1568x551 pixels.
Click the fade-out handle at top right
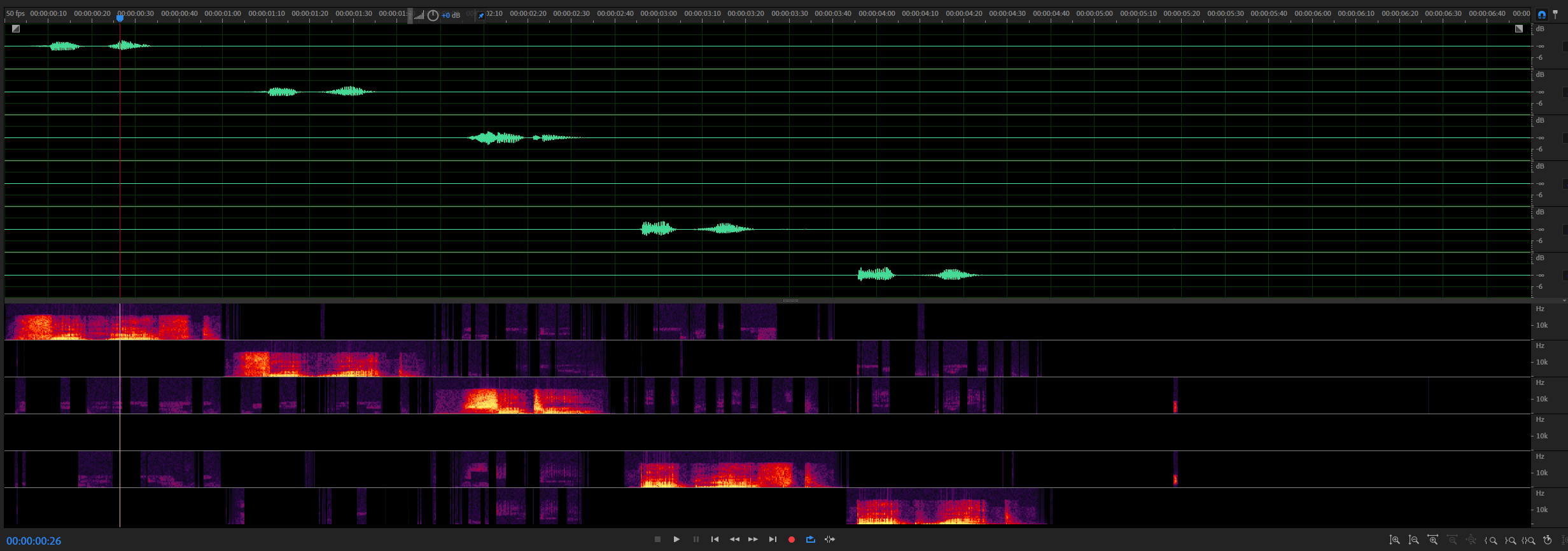[x=1518, y=29]
